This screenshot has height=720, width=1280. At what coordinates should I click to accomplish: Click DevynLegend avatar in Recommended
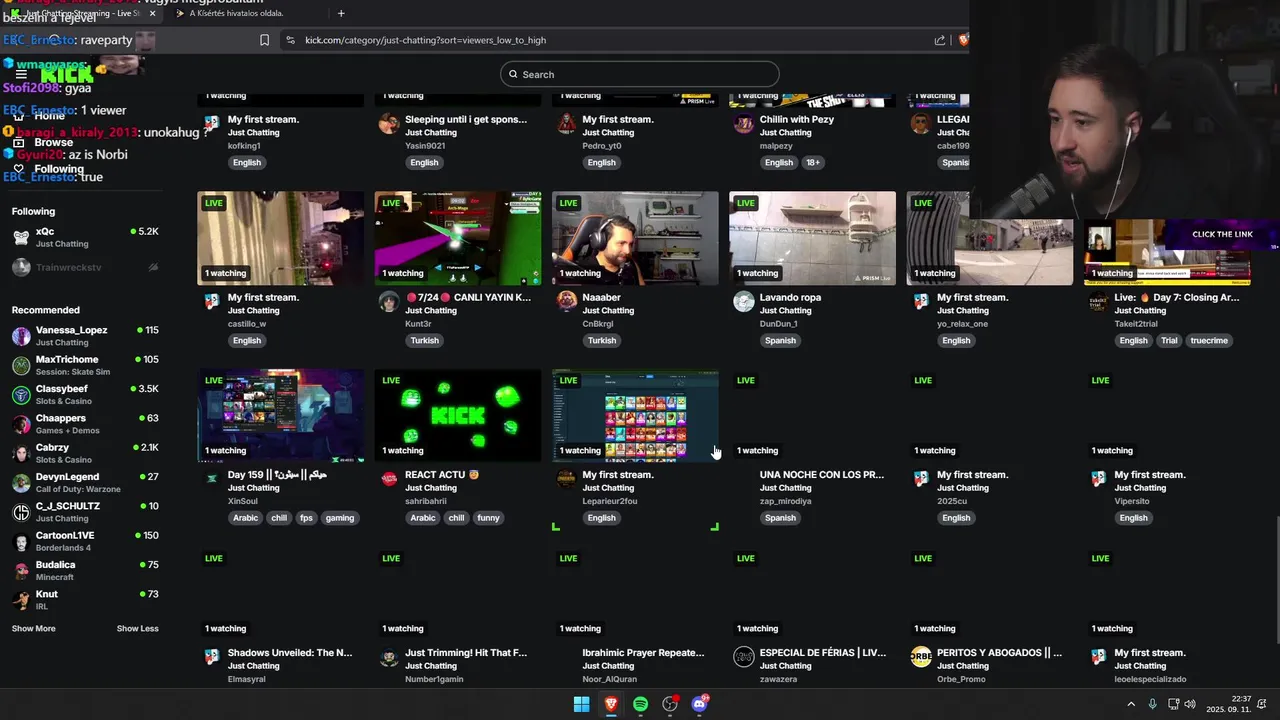(21, 483)
